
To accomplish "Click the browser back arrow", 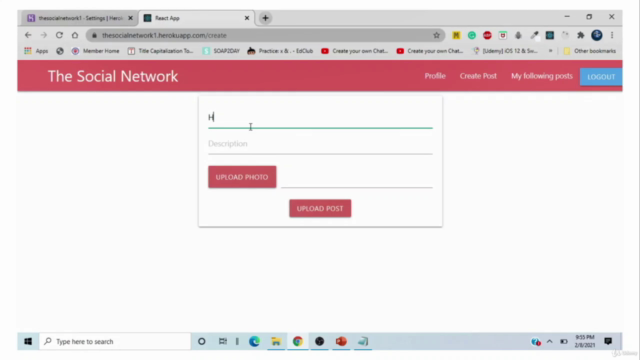I will click(28, 35).
